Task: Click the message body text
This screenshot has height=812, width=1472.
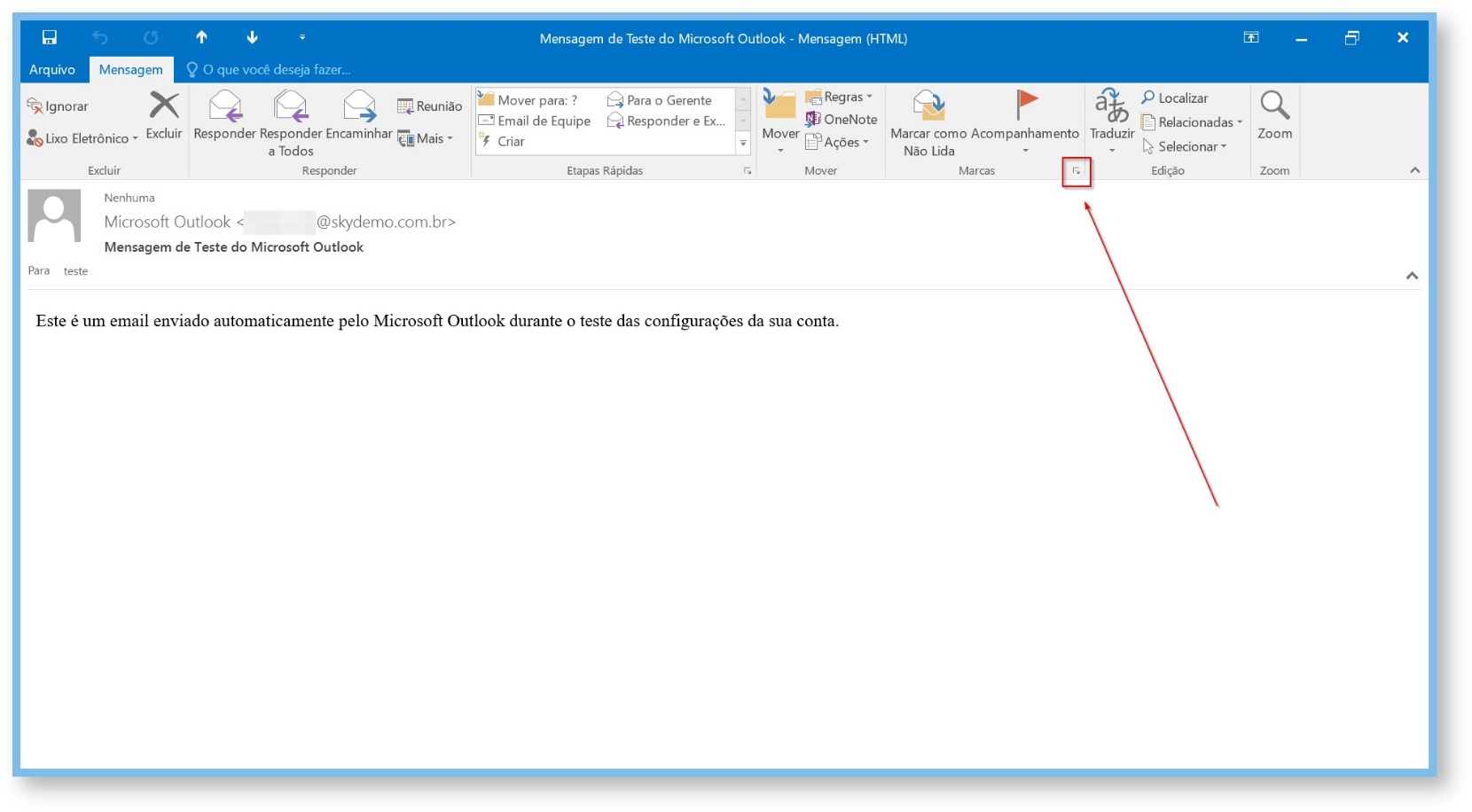Action: tap(437, 321)
